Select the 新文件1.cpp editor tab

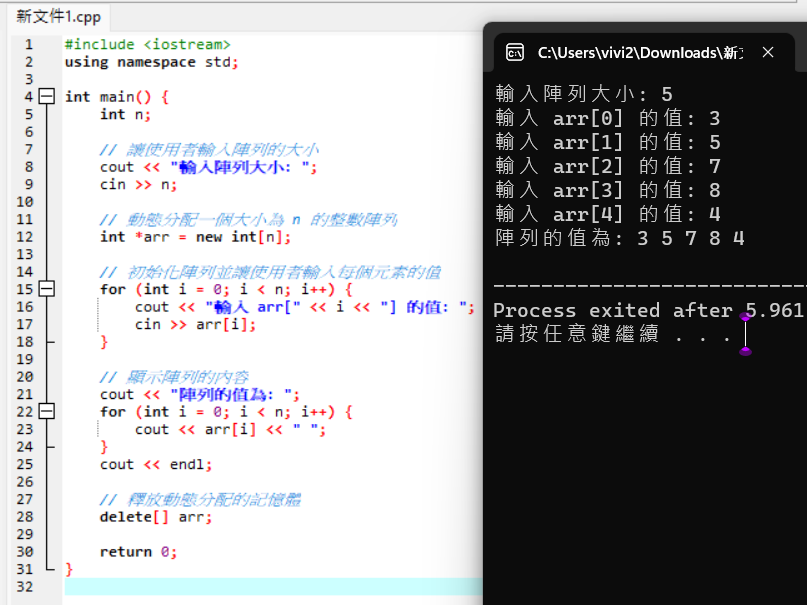tap(58, 17)
